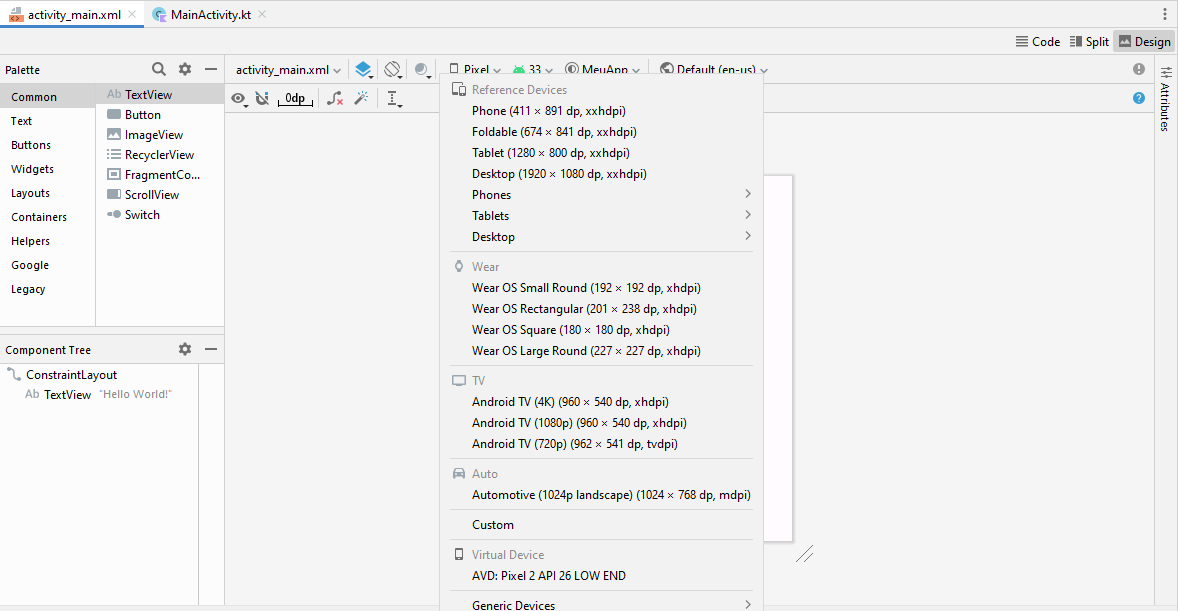Toggle view options eye icon
The height and width of the screenshot is (611, 1178).
click(x=239, y=98)
